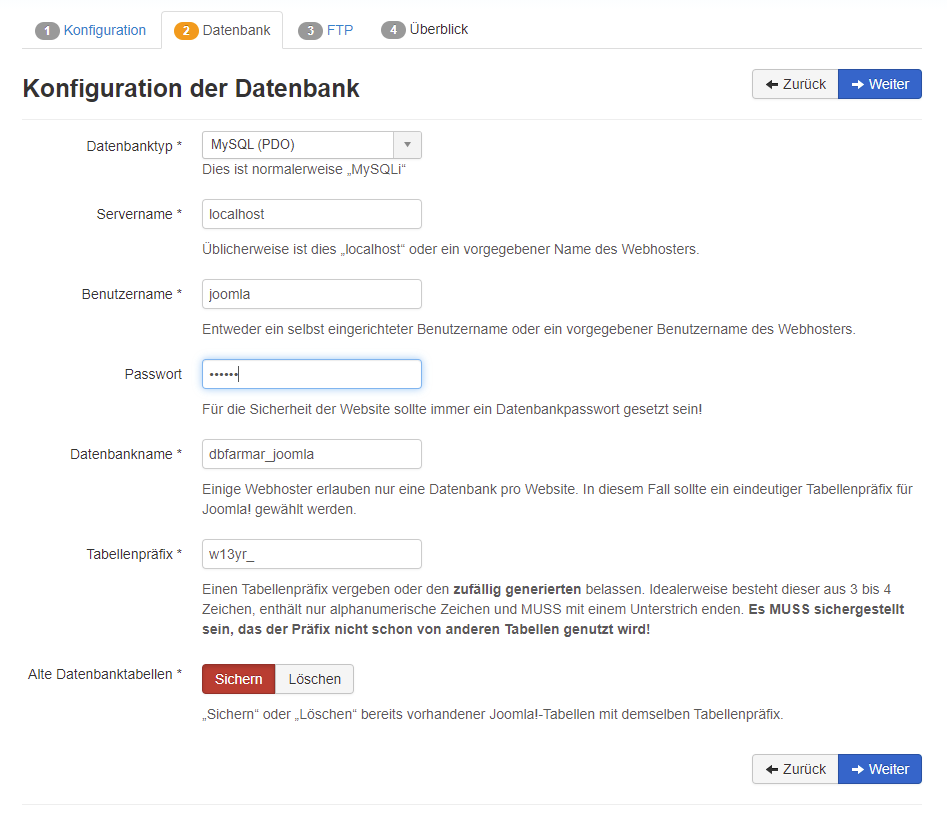Go to the Überblick tab
This screenshot has height=815, width=947.
(425, 30)
